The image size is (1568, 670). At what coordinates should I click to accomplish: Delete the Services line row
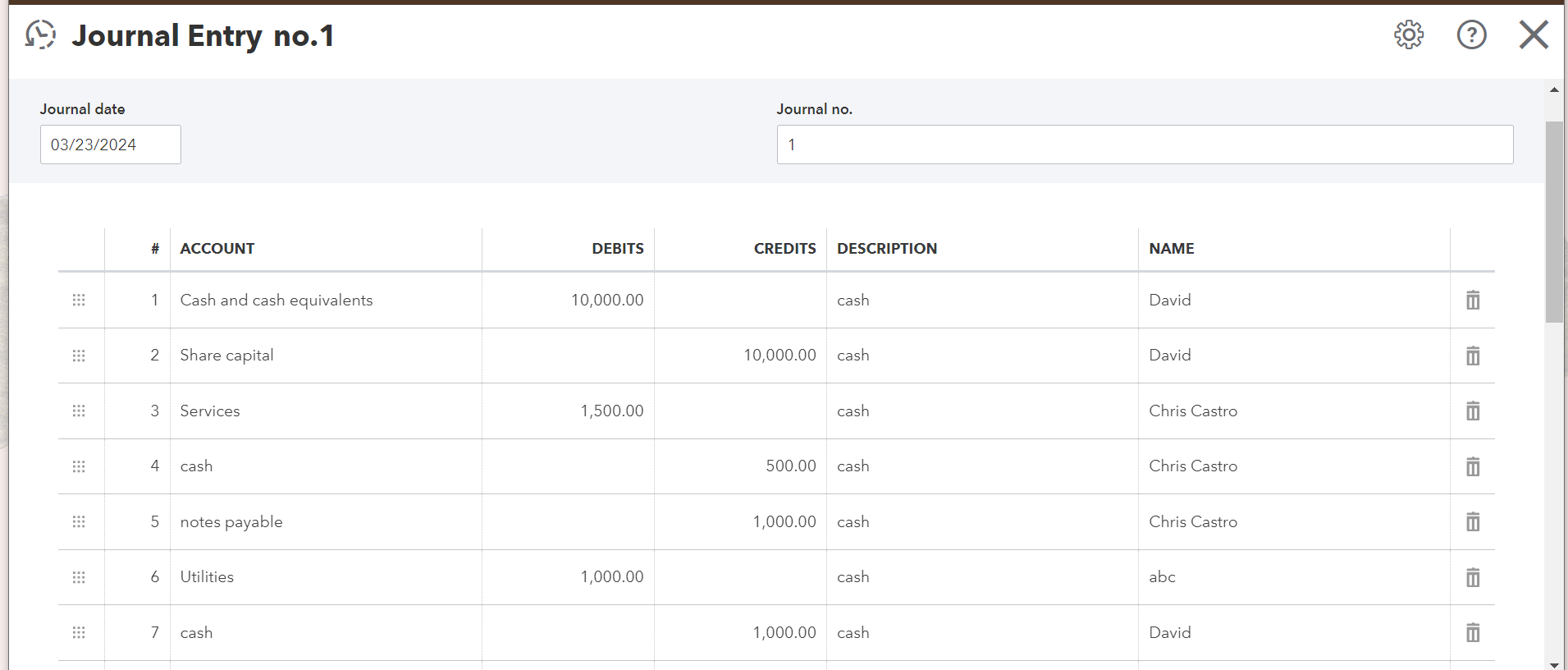coord(1473,411)
